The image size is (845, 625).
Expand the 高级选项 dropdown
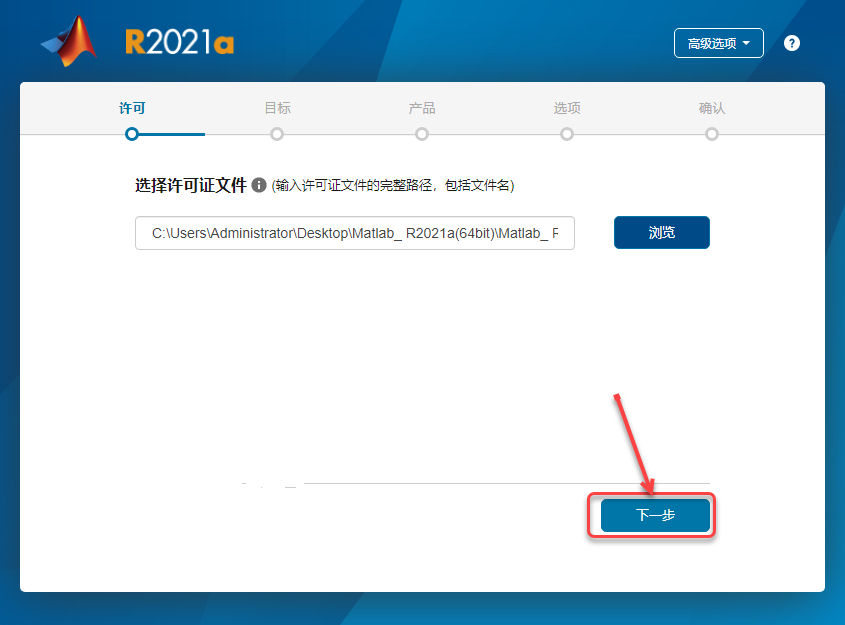[x=718, y=43]
